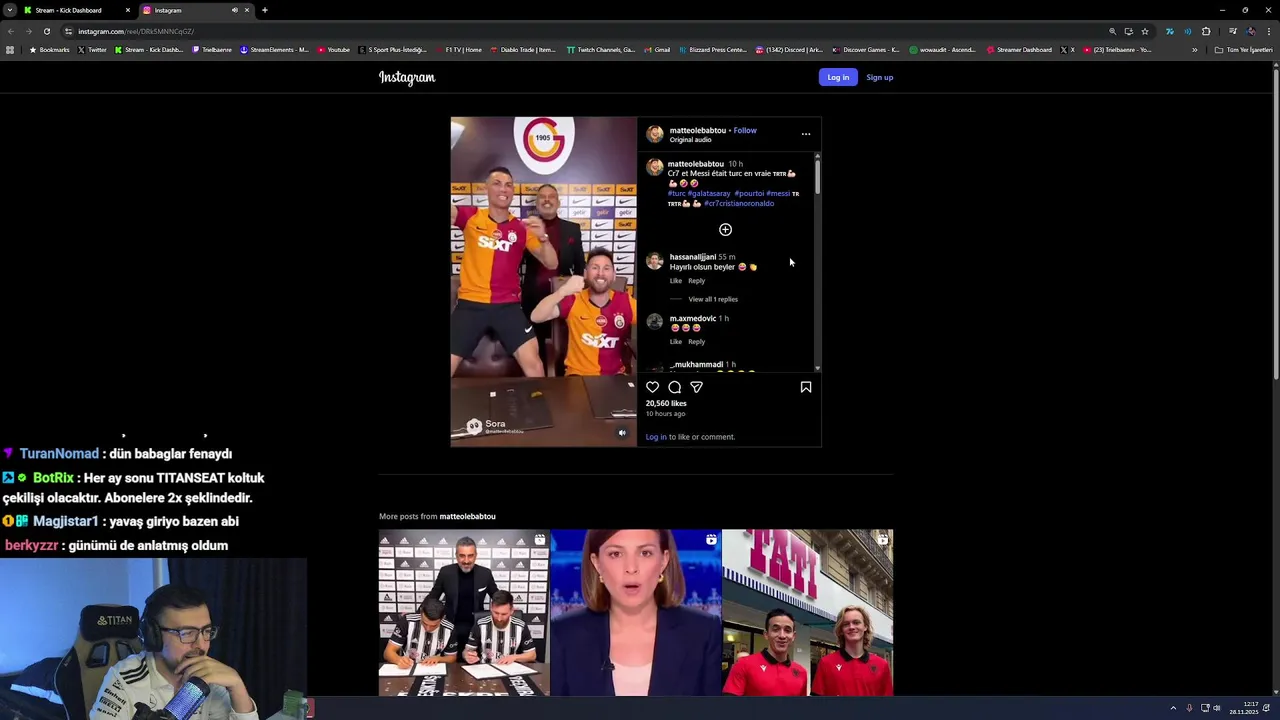1280x720 pixels.
Task: Open the zoom magnifier icon in address bar
Action: click(x=1112, y=31)
